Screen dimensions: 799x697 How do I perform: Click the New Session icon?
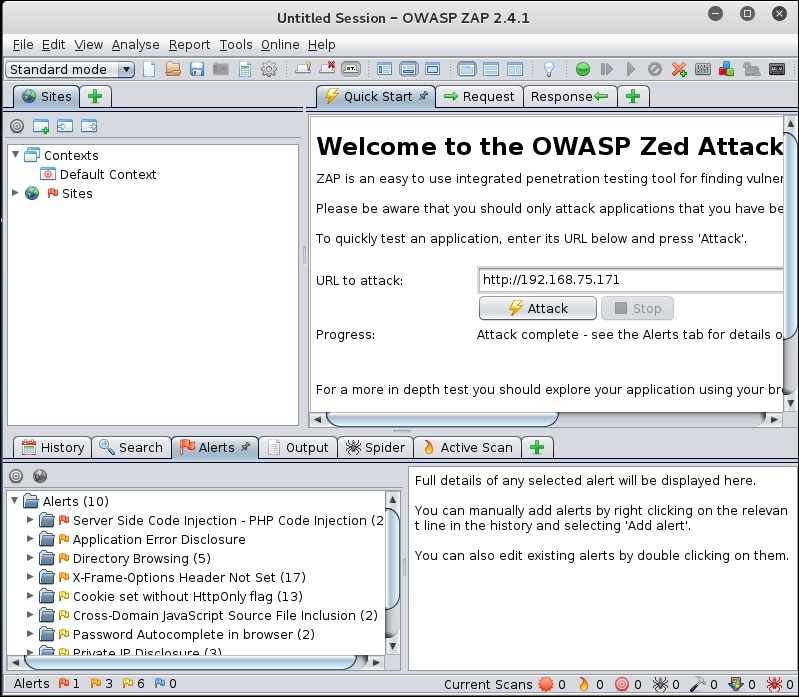pyautogui.click(x=149, y=69)
